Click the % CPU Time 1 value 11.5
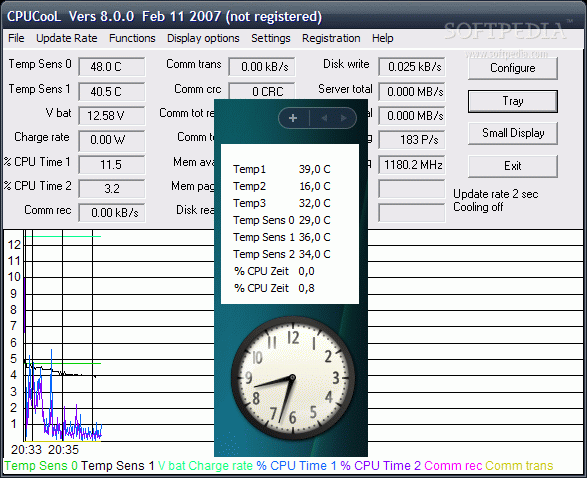The width and height of the screenshot is (587, 478). coord(112,165)
